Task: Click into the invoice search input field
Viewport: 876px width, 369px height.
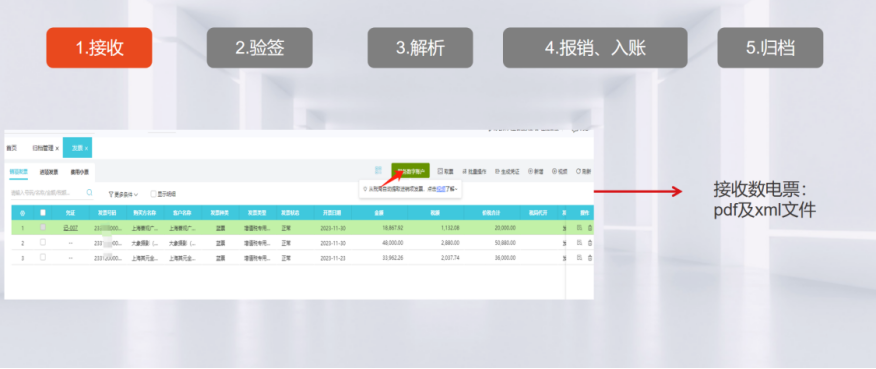Action: [x=47, y=193]
